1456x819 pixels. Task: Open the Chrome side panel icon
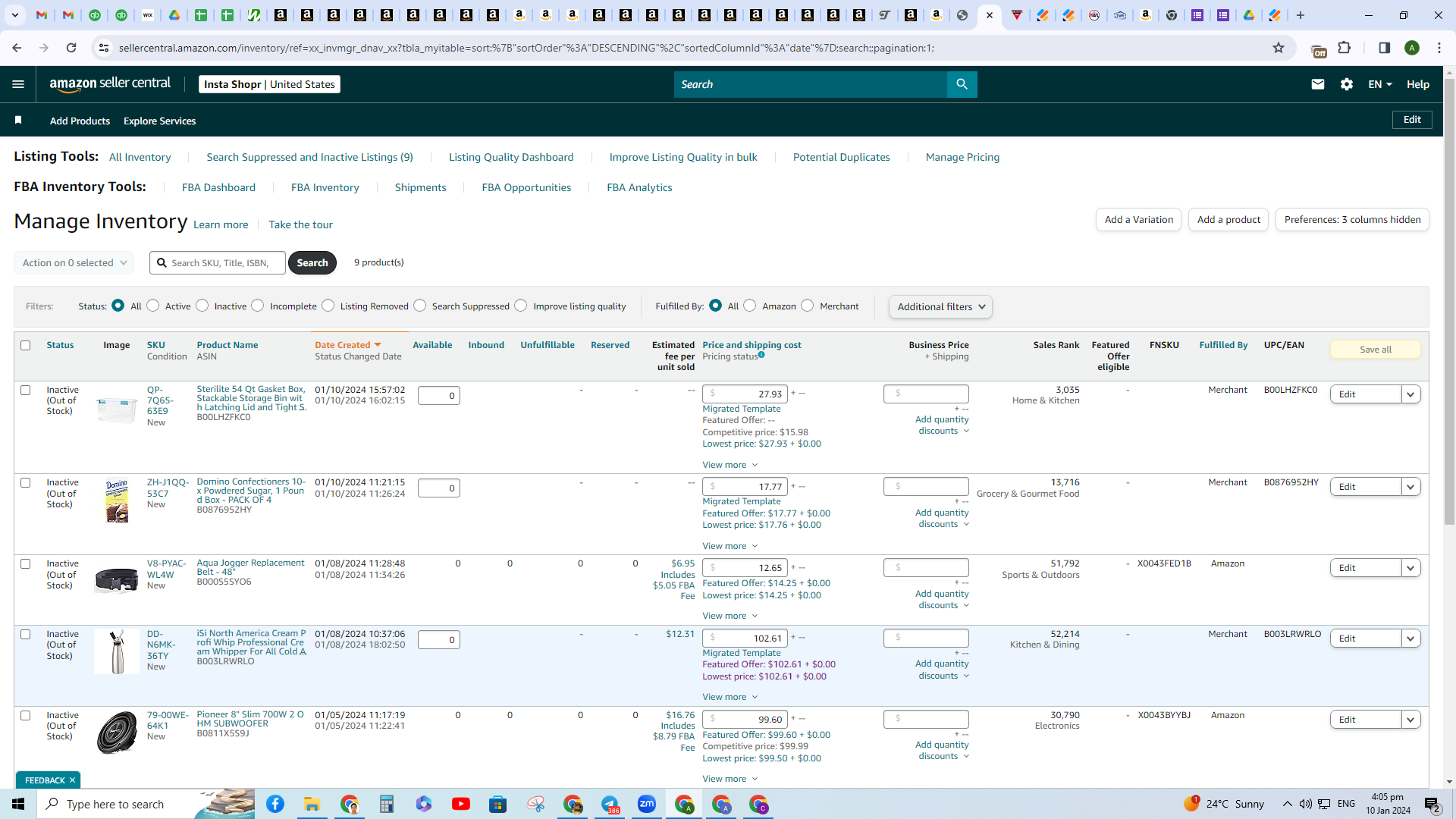(1385, 48)
